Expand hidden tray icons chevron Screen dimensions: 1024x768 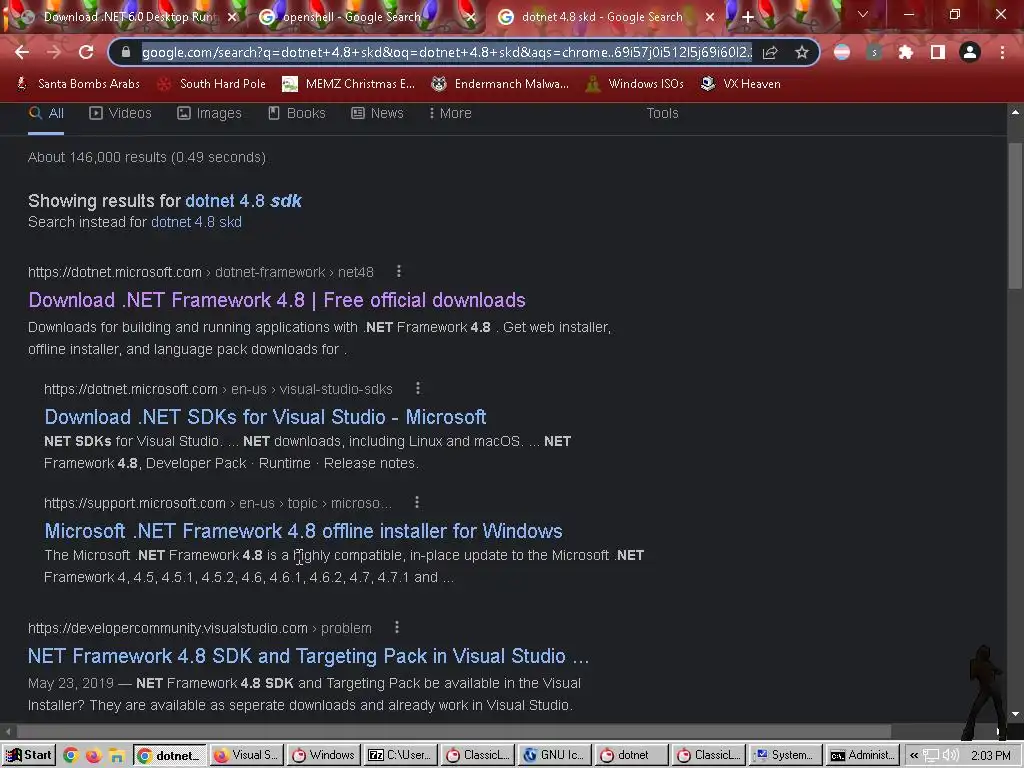(x=914, y=756)
